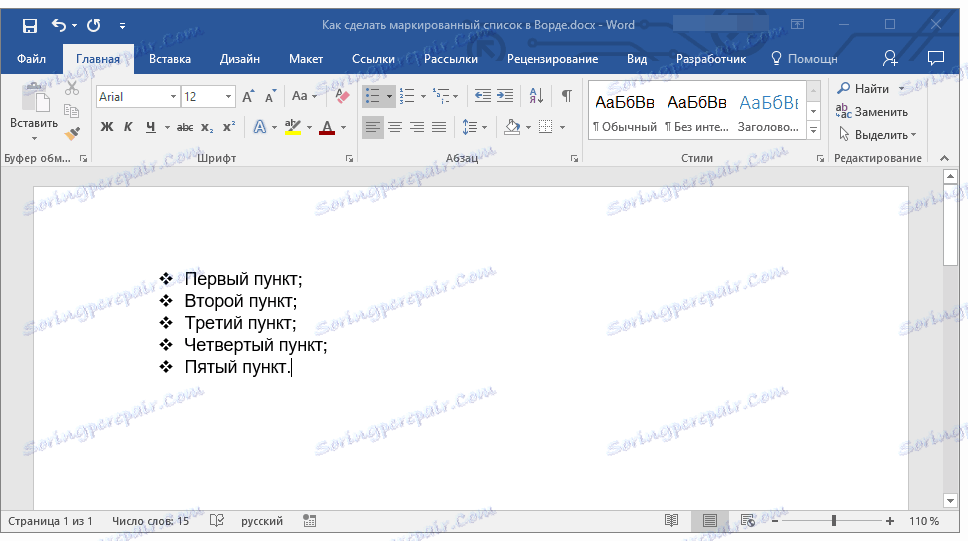The width and height of the screenshot is (968, 541).
Task: Sort the text alphabetically
Action: (x=536, y=96)
